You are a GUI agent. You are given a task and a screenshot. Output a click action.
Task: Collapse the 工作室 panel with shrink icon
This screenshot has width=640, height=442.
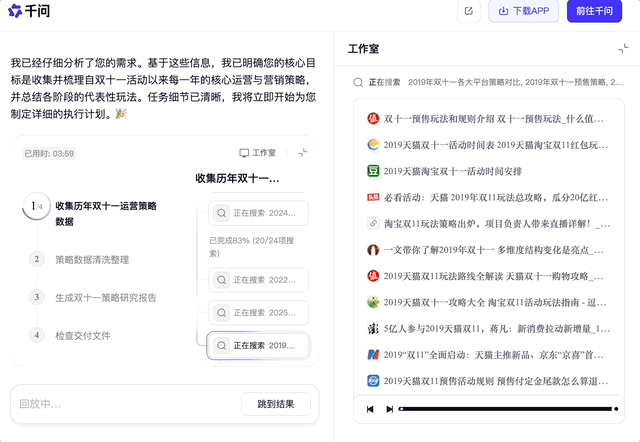(623, 49)
